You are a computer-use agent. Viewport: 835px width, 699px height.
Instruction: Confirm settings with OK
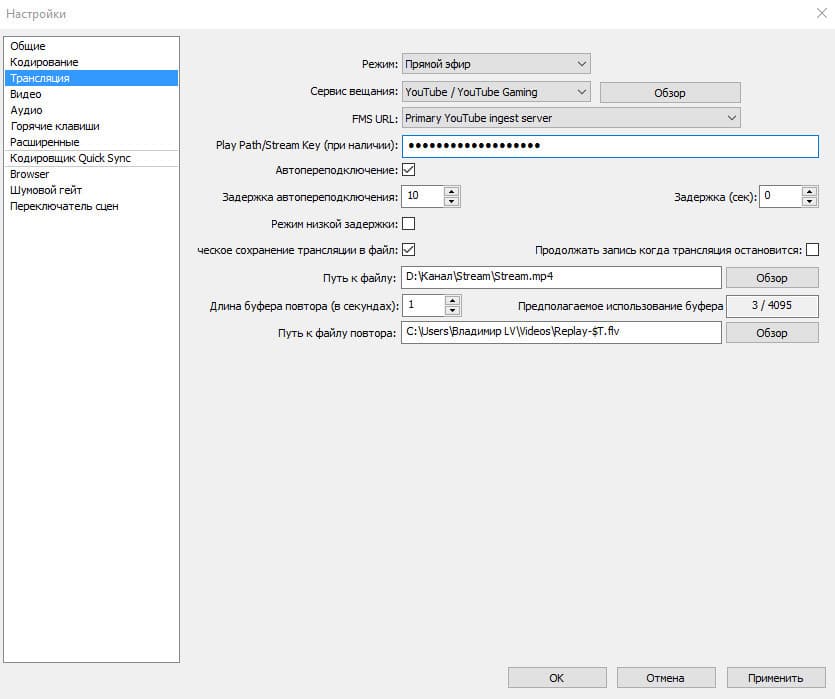click(x=557, y=678)
